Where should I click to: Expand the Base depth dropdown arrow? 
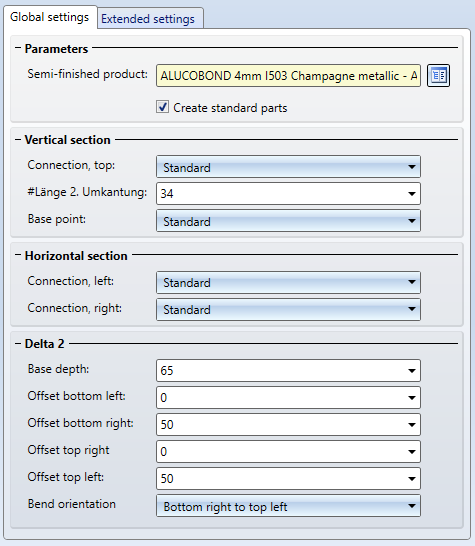pyautogui.click(x=412, y=371)
